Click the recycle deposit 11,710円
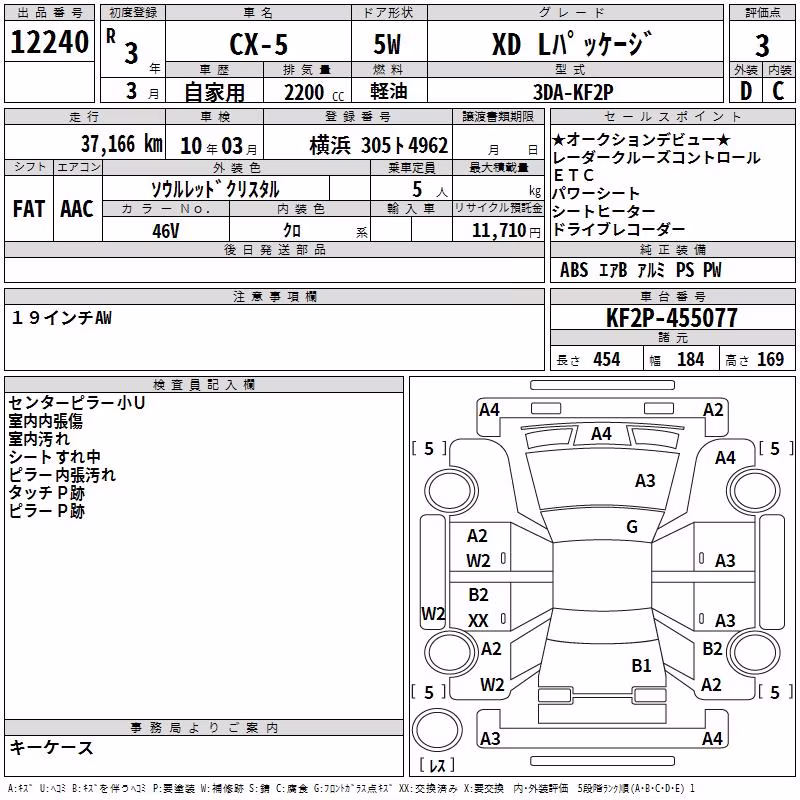 [x=506, y=230]
